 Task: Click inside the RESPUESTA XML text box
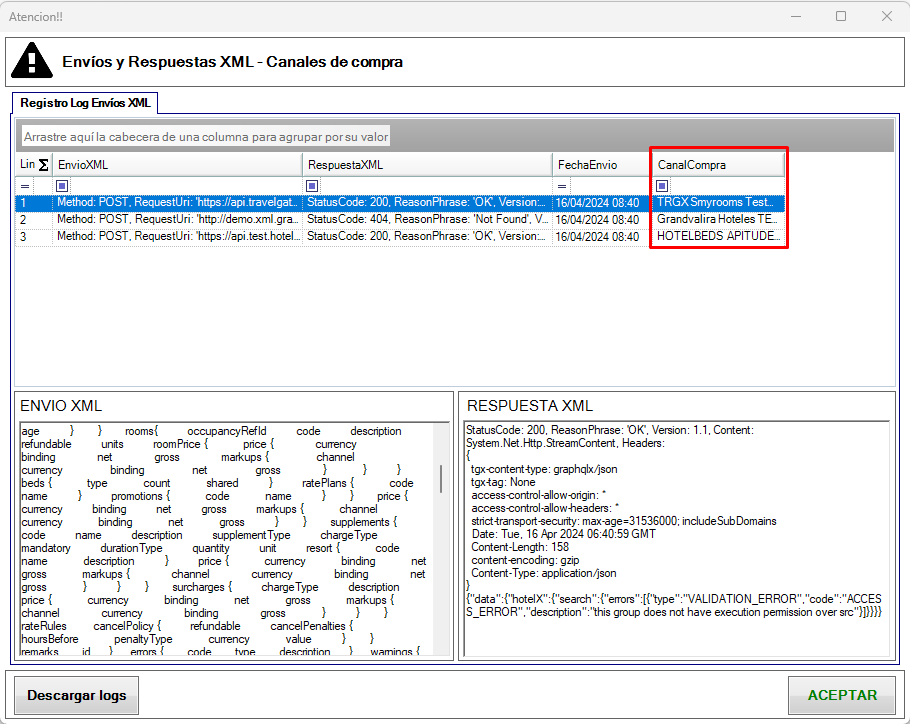pyautogui.click(x=677, y=540)
